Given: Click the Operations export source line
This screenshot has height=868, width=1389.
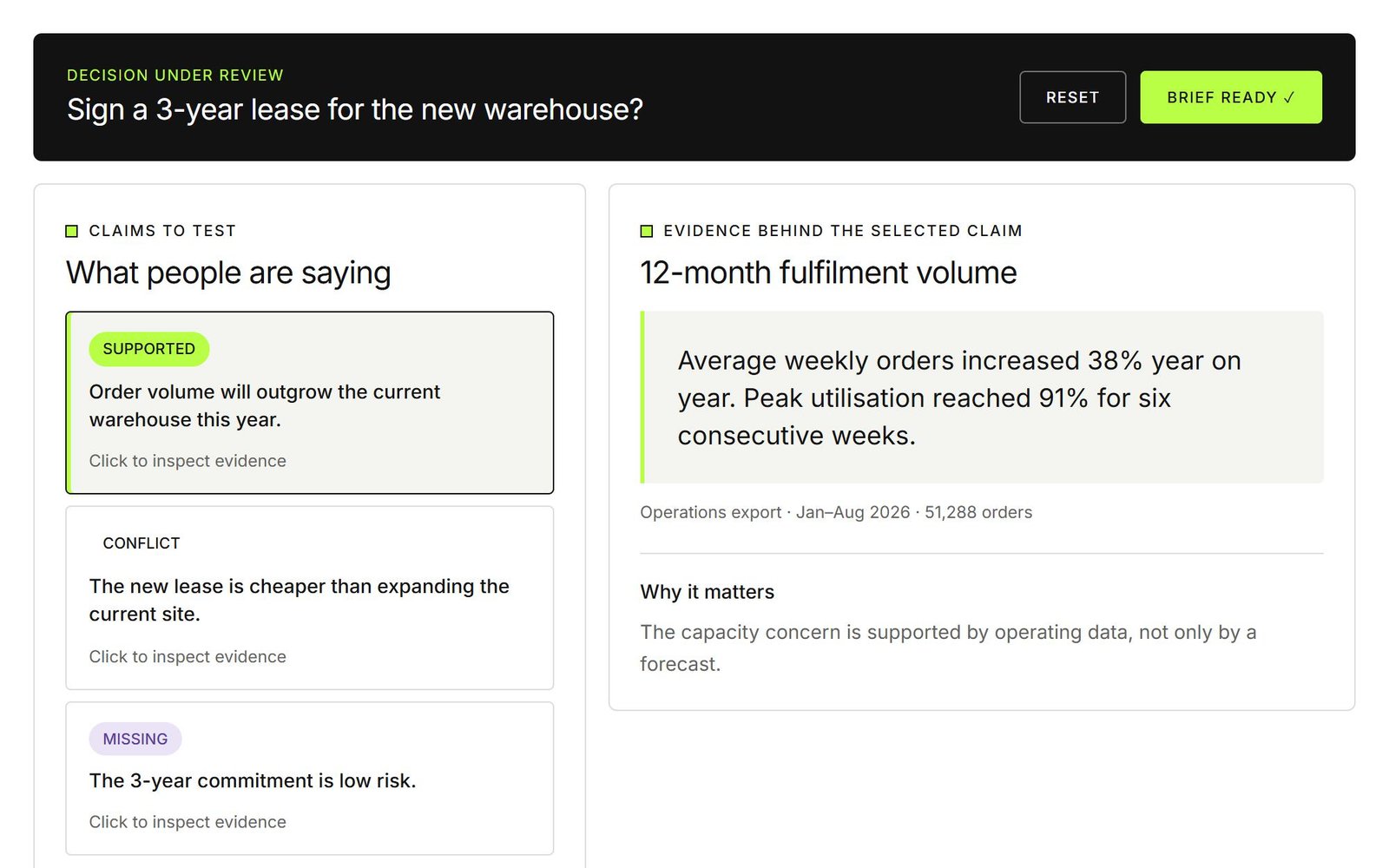Looking at the screenshot, I should [836, 512].
